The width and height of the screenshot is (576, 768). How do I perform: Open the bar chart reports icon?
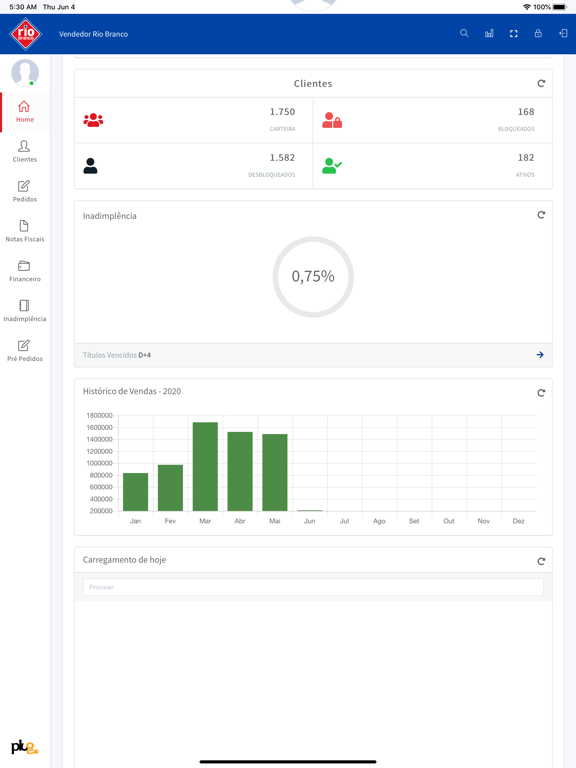click(489, 33)
